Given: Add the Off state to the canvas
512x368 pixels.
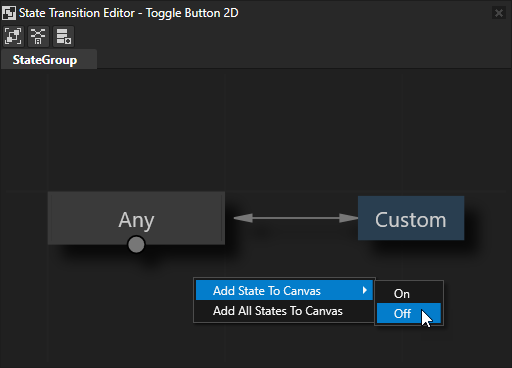Looking at the screenshot, I should (x=409, y=313).
